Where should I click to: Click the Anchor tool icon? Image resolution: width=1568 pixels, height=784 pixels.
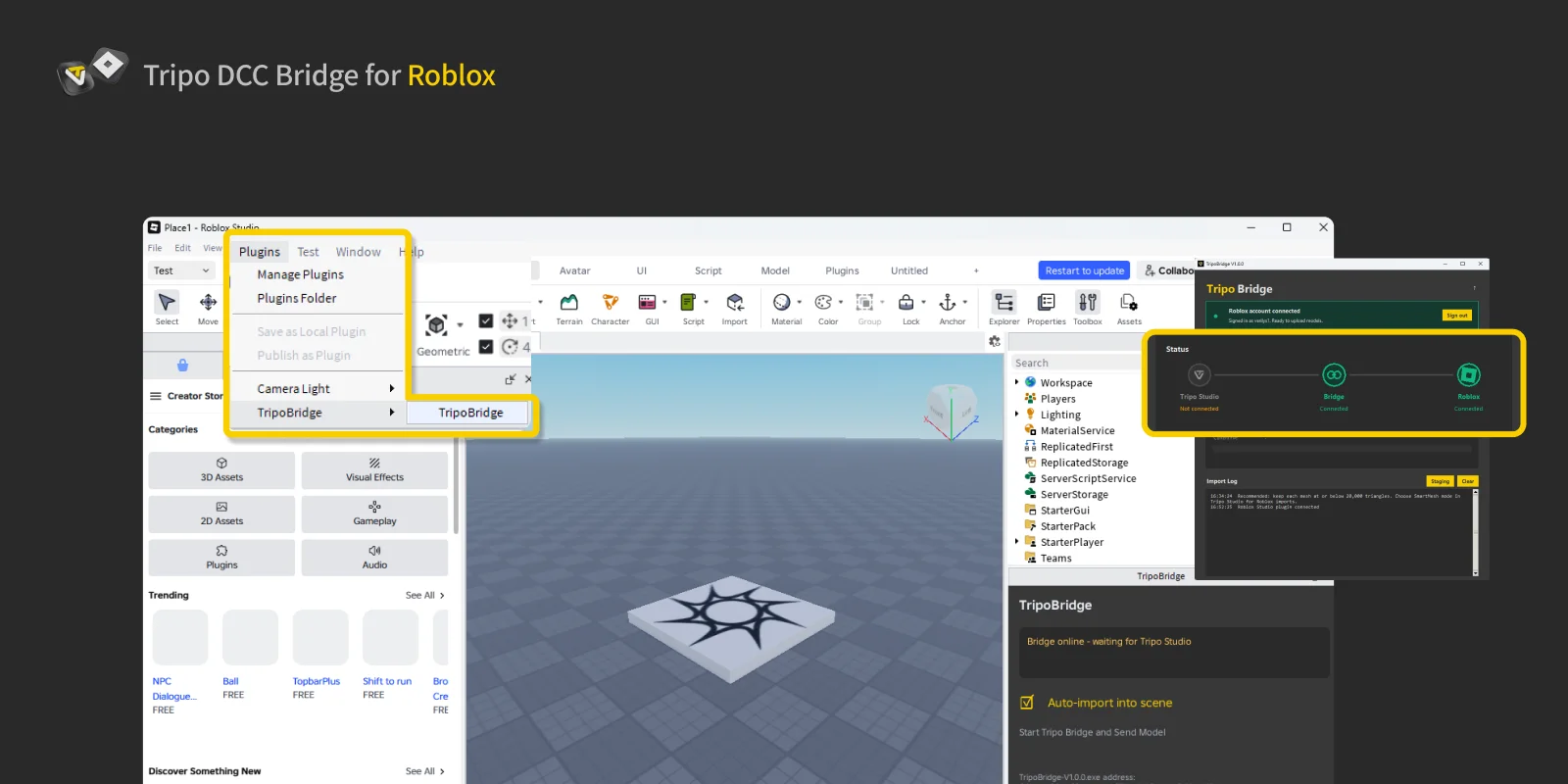point(948,303)
